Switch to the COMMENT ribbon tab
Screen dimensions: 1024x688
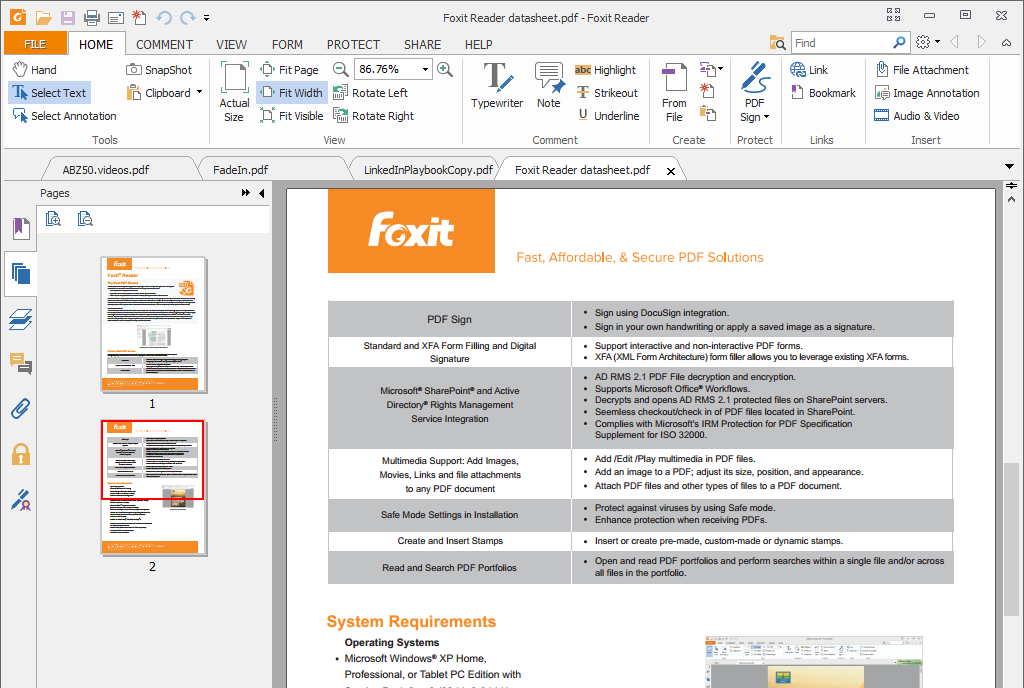tap(164, 44)
